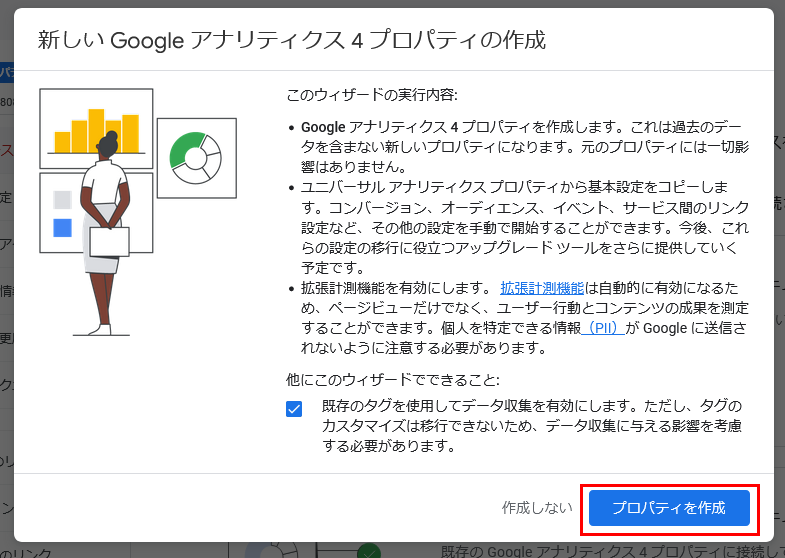Viewport: 785px width, 558px height.
Task: Click the white tablet held by the woman
Action: 109,242
